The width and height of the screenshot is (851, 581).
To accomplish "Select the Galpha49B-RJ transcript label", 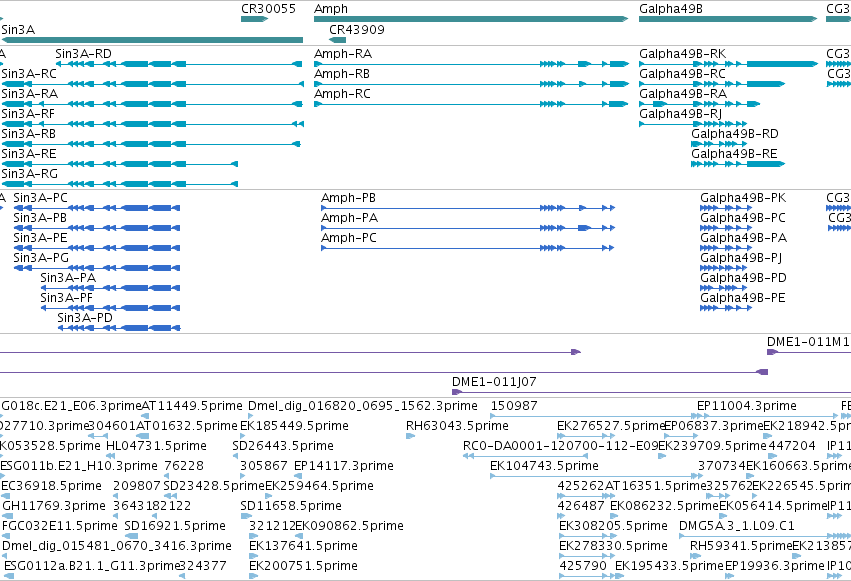I will click(681, 114).
